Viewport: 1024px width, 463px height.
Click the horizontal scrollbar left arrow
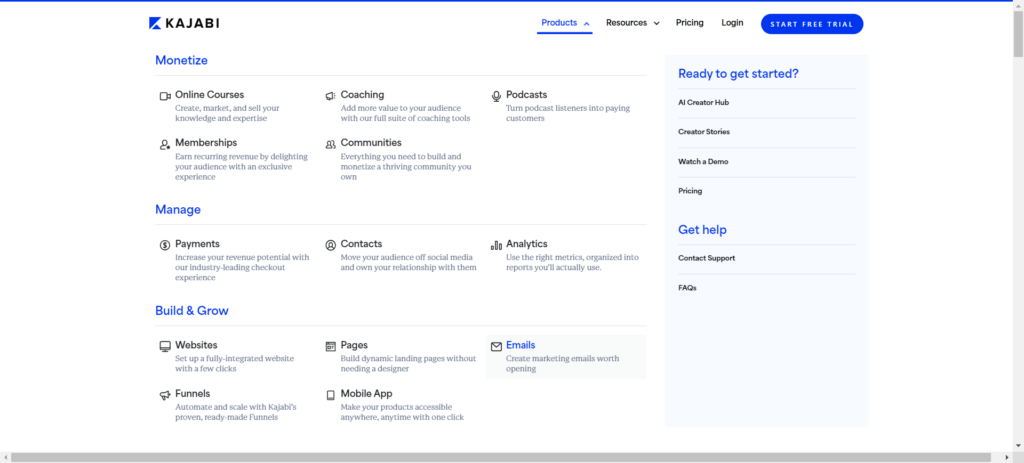[5, 457]
